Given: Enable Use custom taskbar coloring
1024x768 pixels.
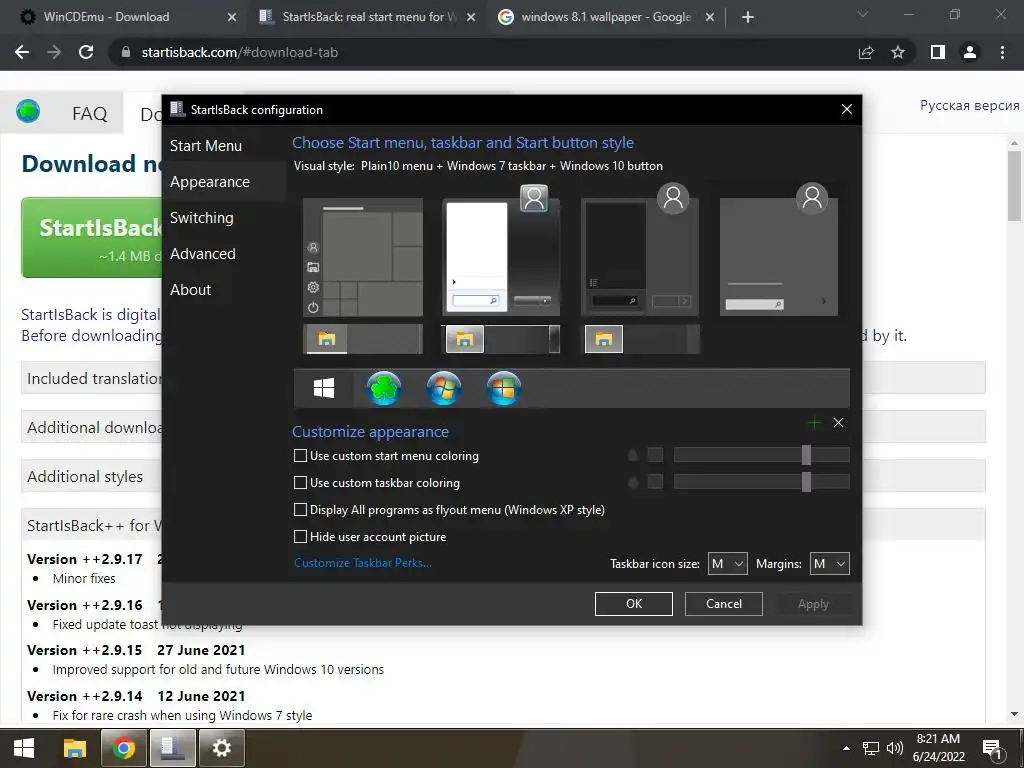Looking at the screenshot, I should click(x=300, y=483).
